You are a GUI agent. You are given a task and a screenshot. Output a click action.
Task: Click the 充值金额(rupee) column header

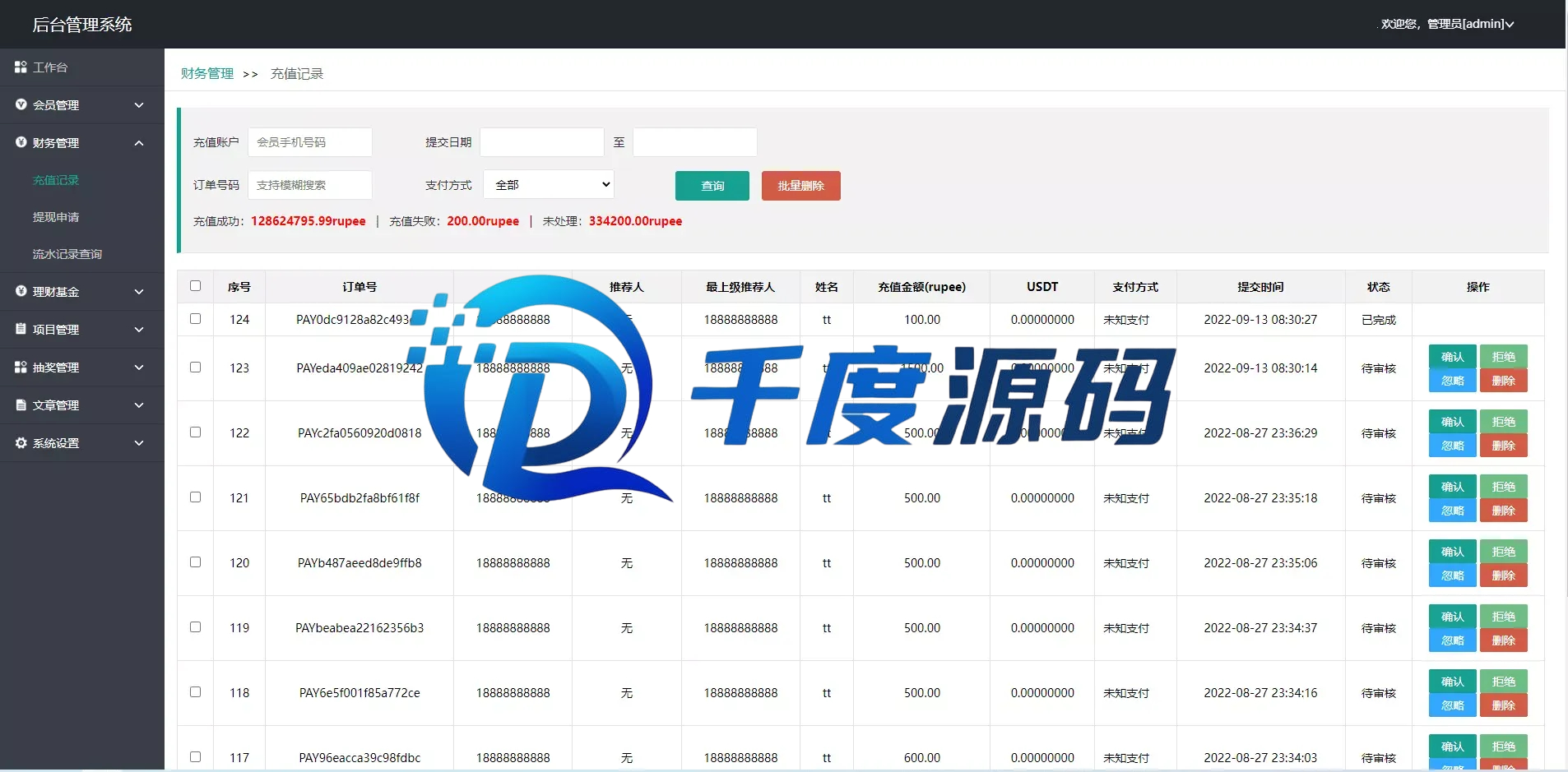(x=921, y=287)
